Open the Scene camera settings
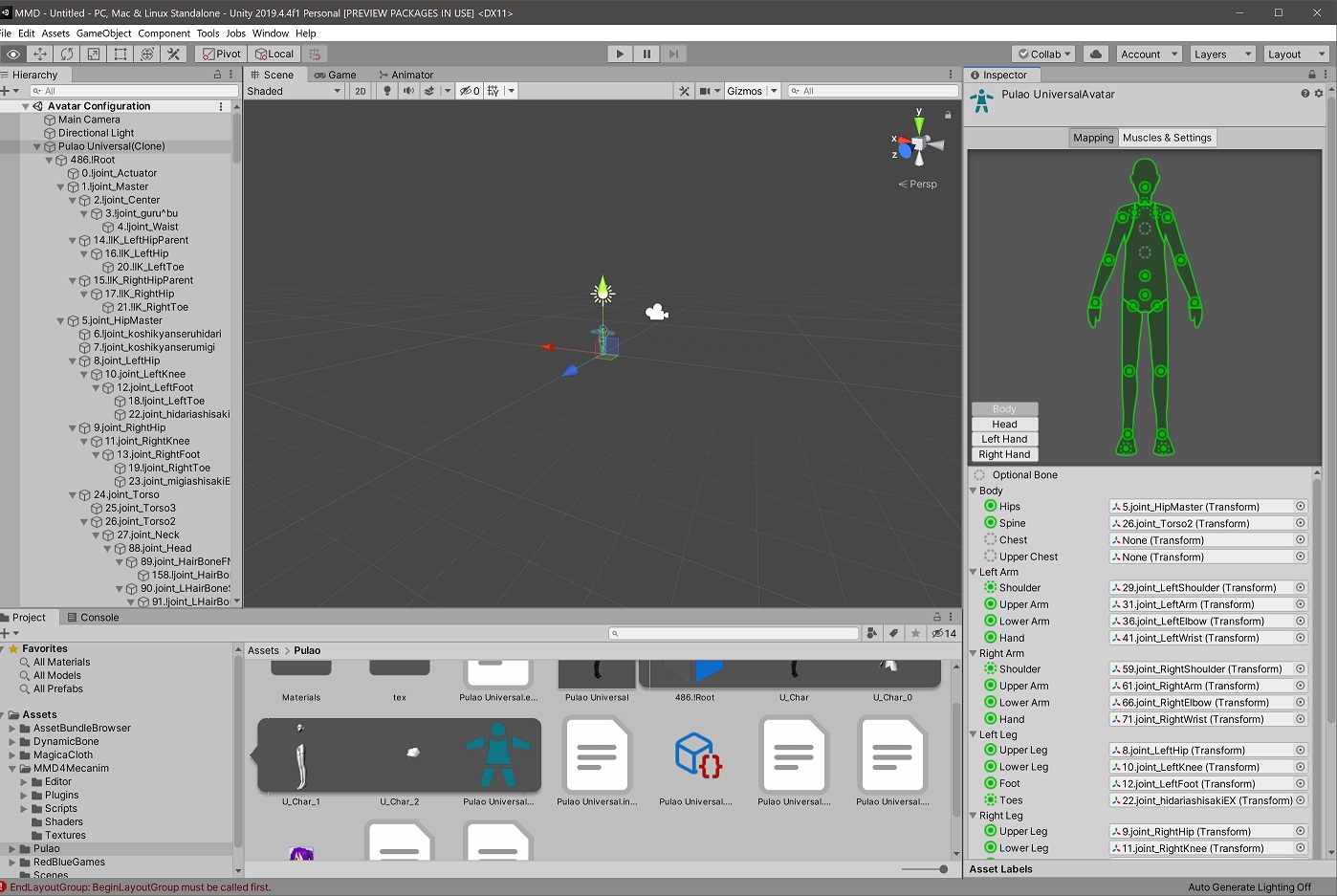1337x896 pixels. pos(709,91)
